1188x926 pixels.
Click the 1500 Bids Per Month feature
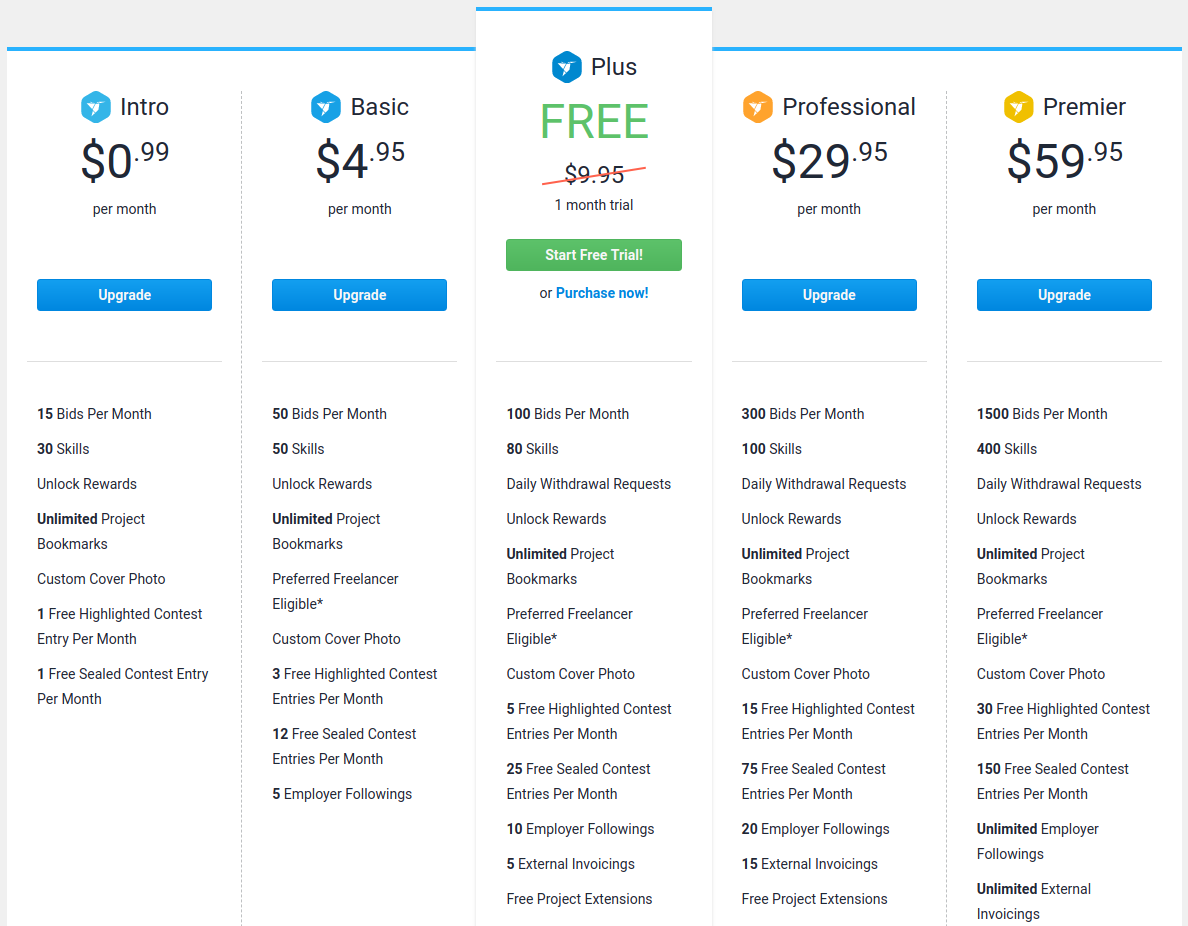coord(1042,414)
